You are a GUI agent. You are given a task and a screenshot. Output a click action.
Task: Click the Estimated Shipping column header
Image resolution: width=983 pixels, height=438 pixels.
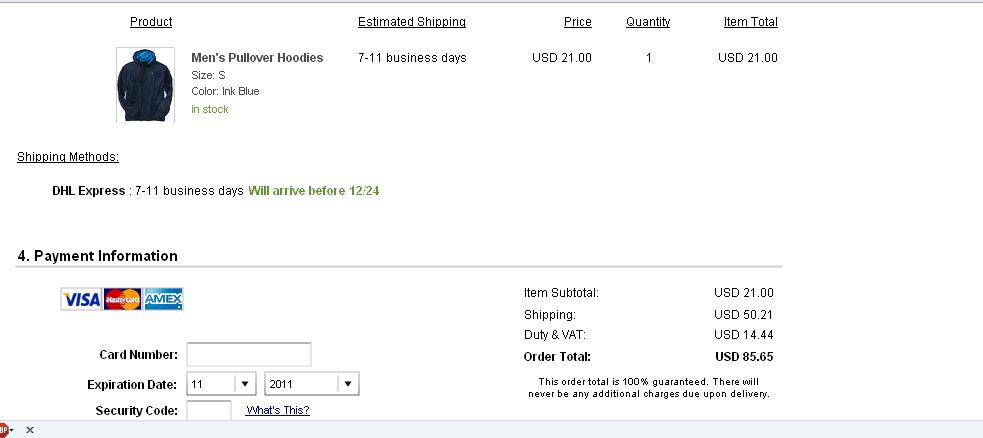click(412, 22)
